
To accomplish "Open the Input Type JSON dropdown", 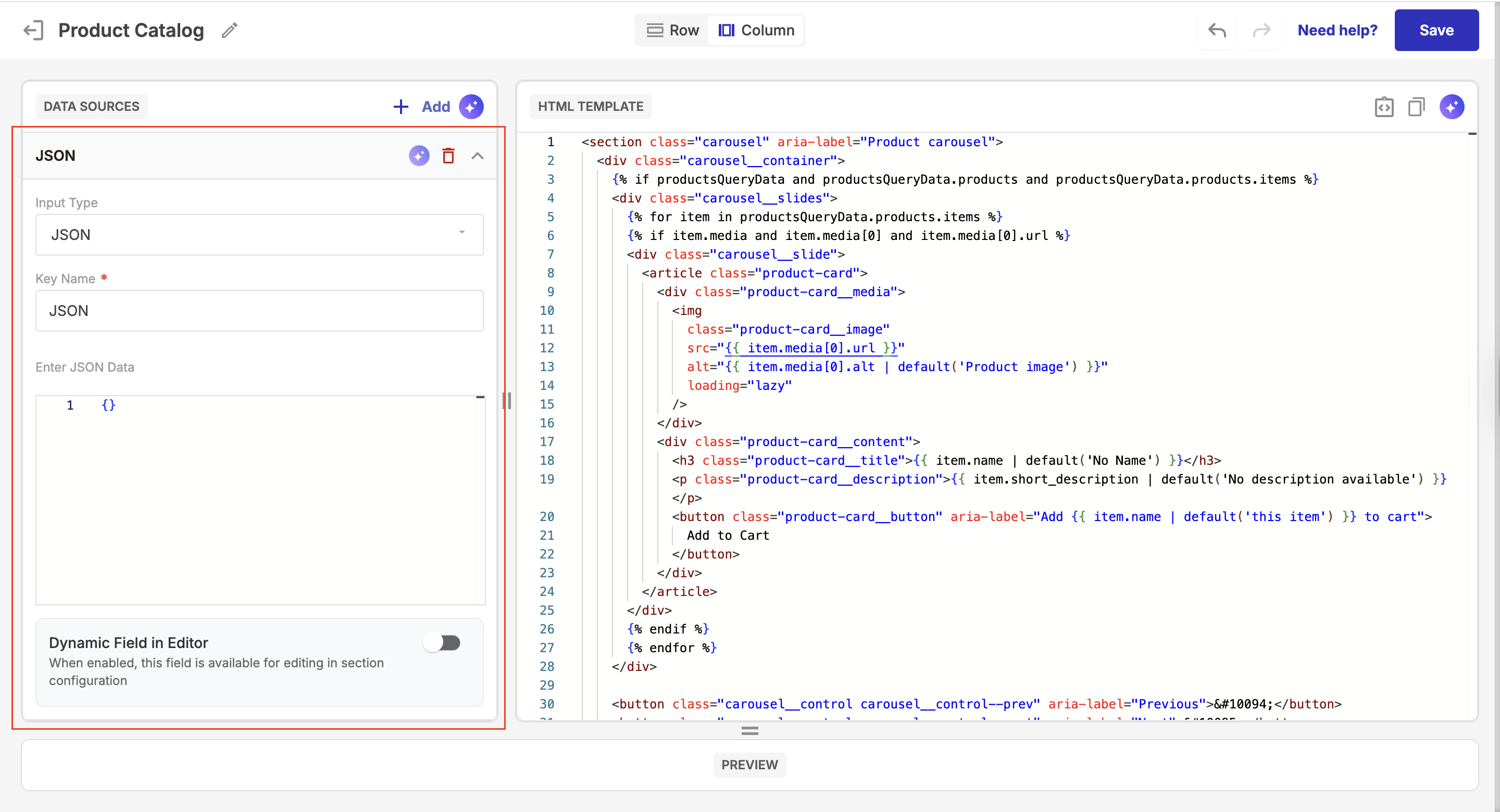I will click(x=259, y=235).
